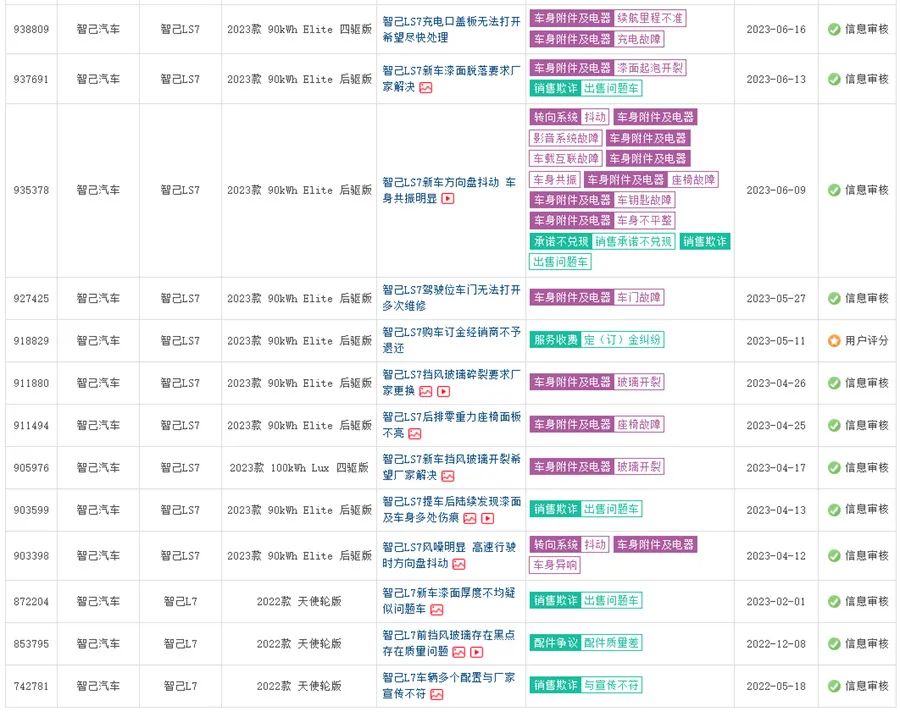Open image icon for complaint 742781 配置与宣传不符
Image resolution: width=900 pixels, height=717 pixels.
[436, 694]
